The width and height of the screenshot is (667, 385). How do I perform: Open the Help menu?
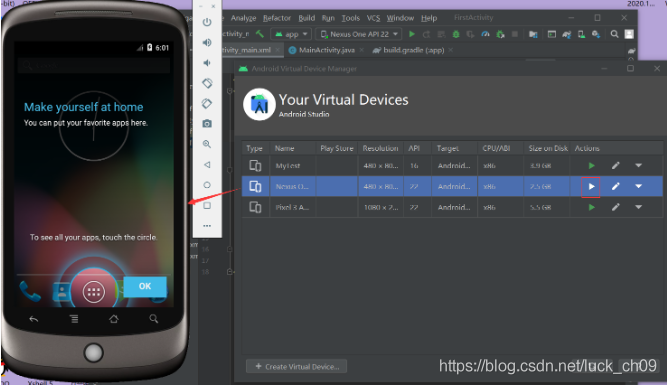[429, 18]
